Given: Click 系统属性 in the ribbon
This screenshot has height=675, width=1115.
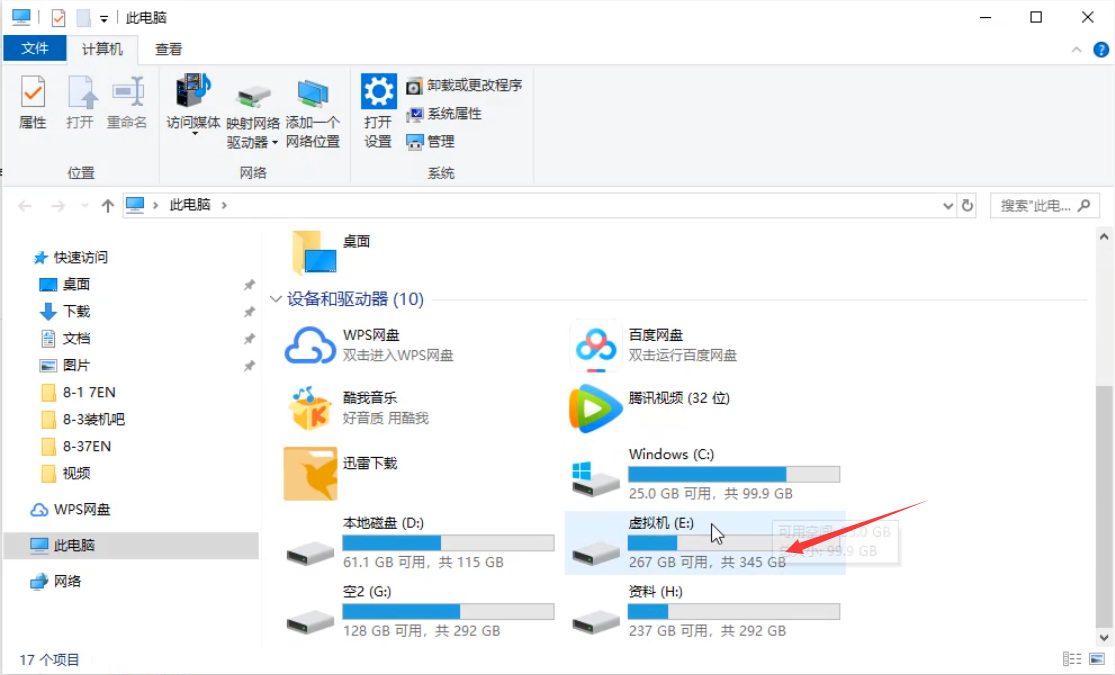Looking at the screenshot, I should [x=445, y=114].
